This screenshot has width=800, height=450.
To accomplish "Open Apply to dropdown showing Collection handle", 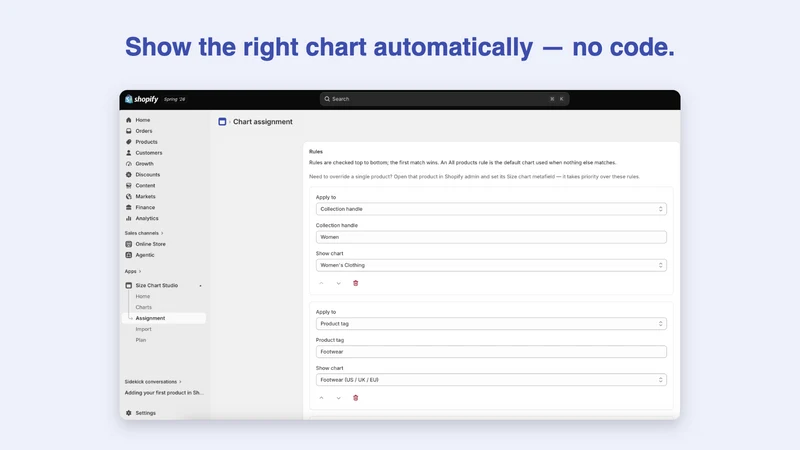I will [x=491, y=209].
